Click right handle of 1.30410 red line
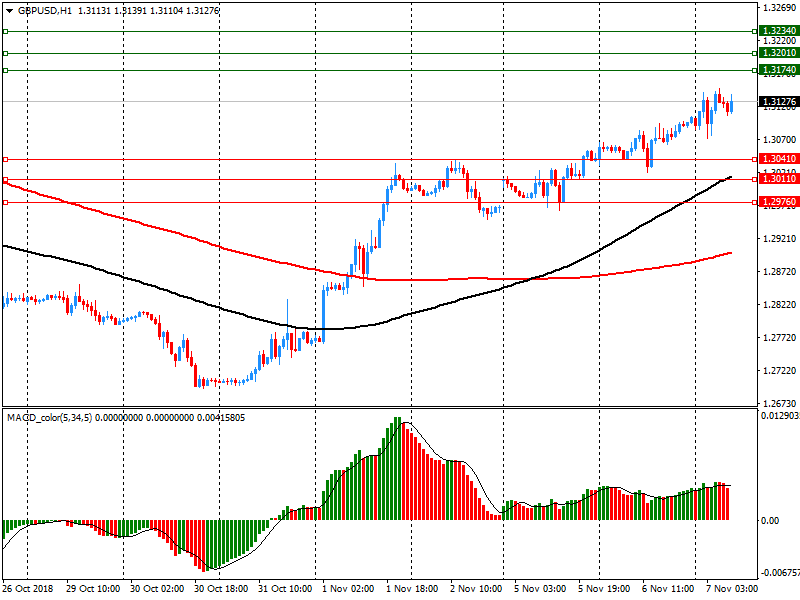This screenshot has width=800, height=600. pos(755,160)
